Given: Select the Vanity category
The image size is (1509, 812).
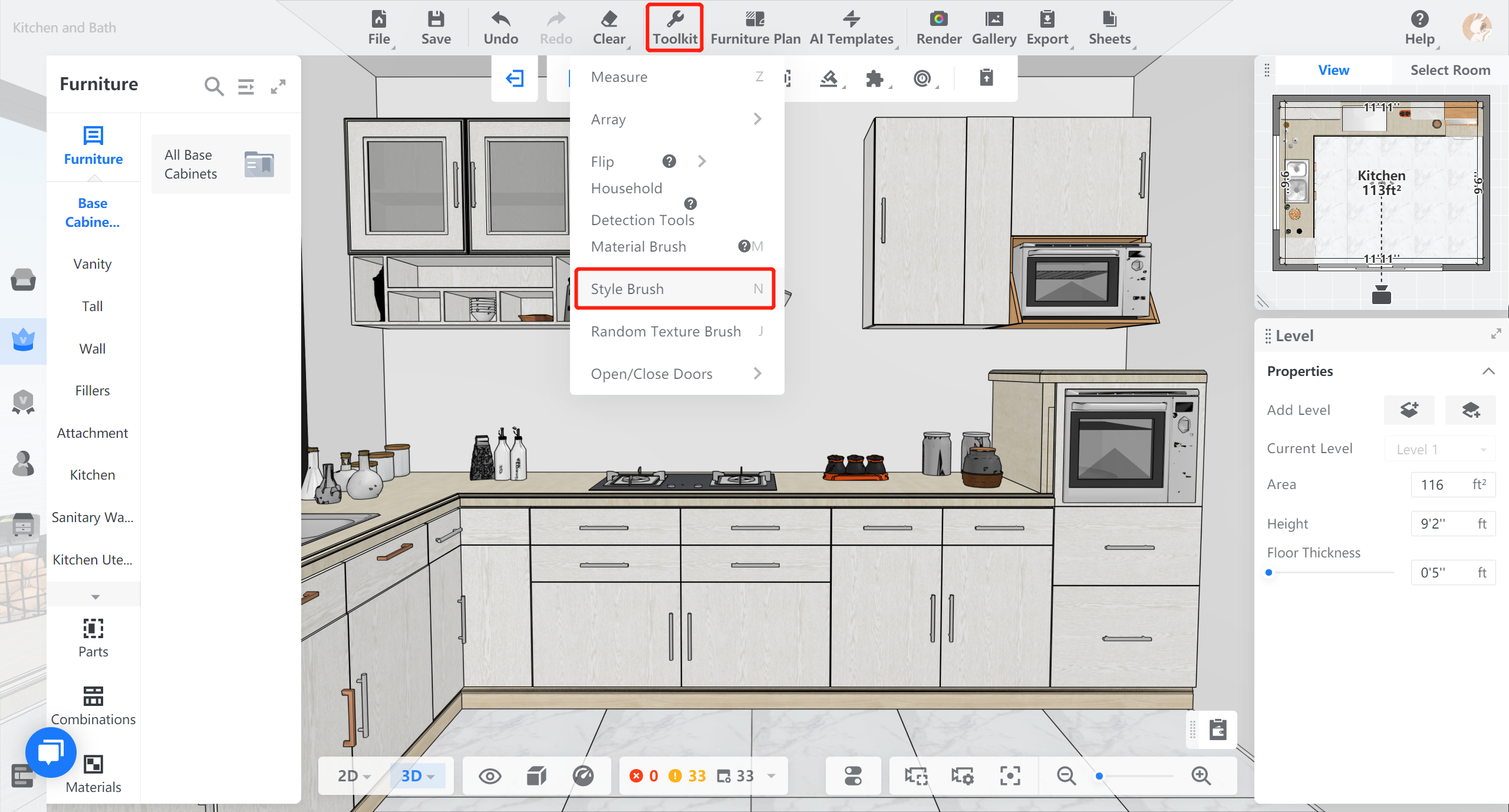Looking at the screenshot, I should pos(93,264).
